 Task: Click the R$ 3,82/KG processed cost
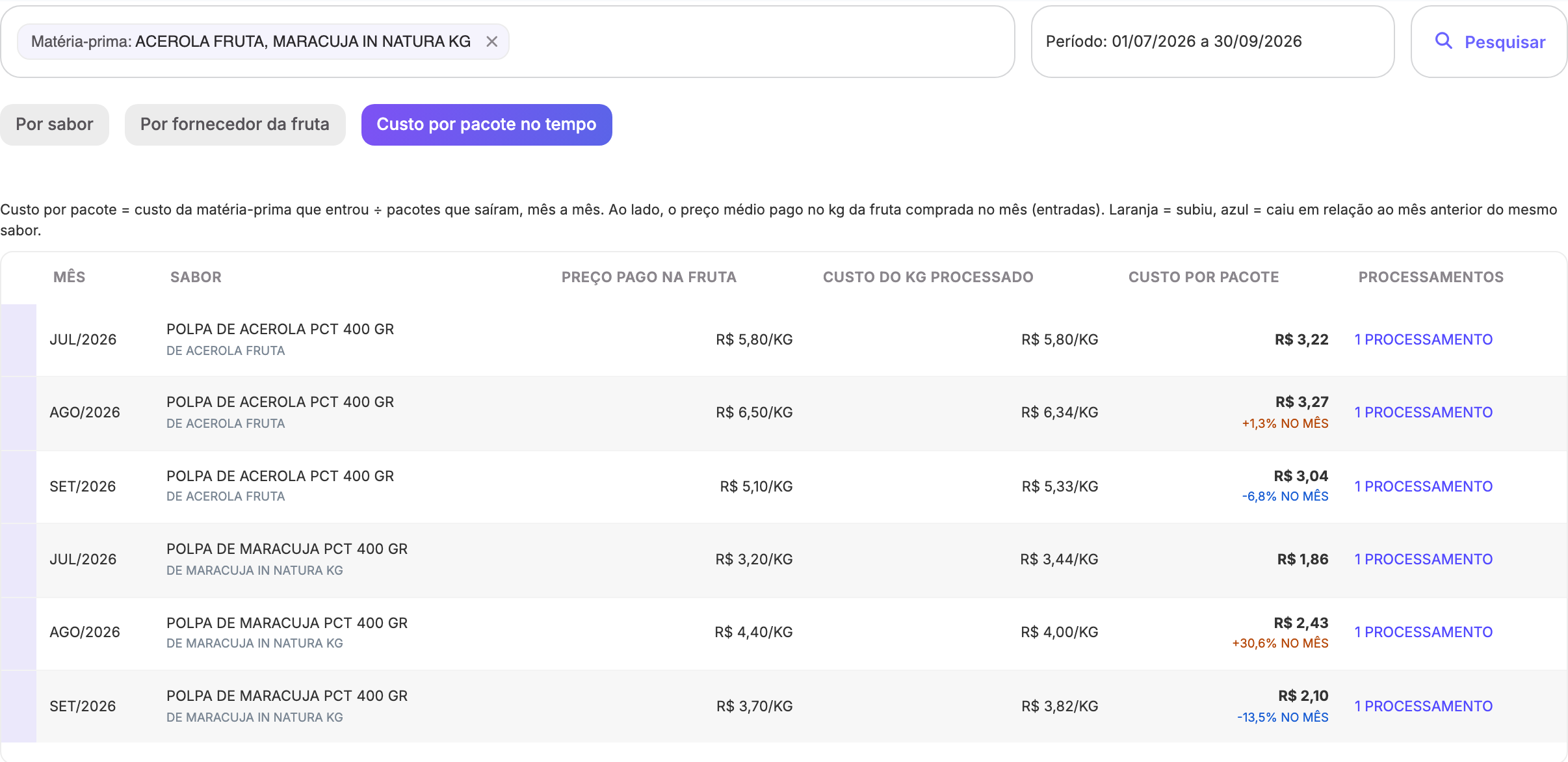pyautogui.click(x=1060, y=706)
